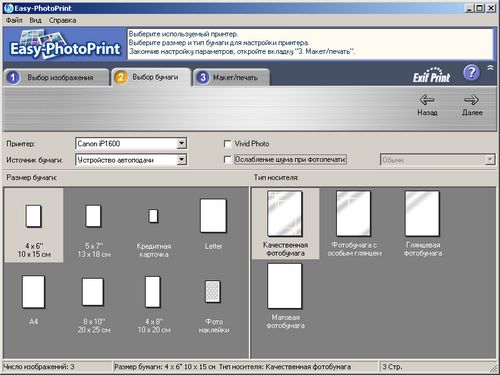Collapse the header with double chevron icon
Viewport: 500px width, 375px height.
coord(490,68)
